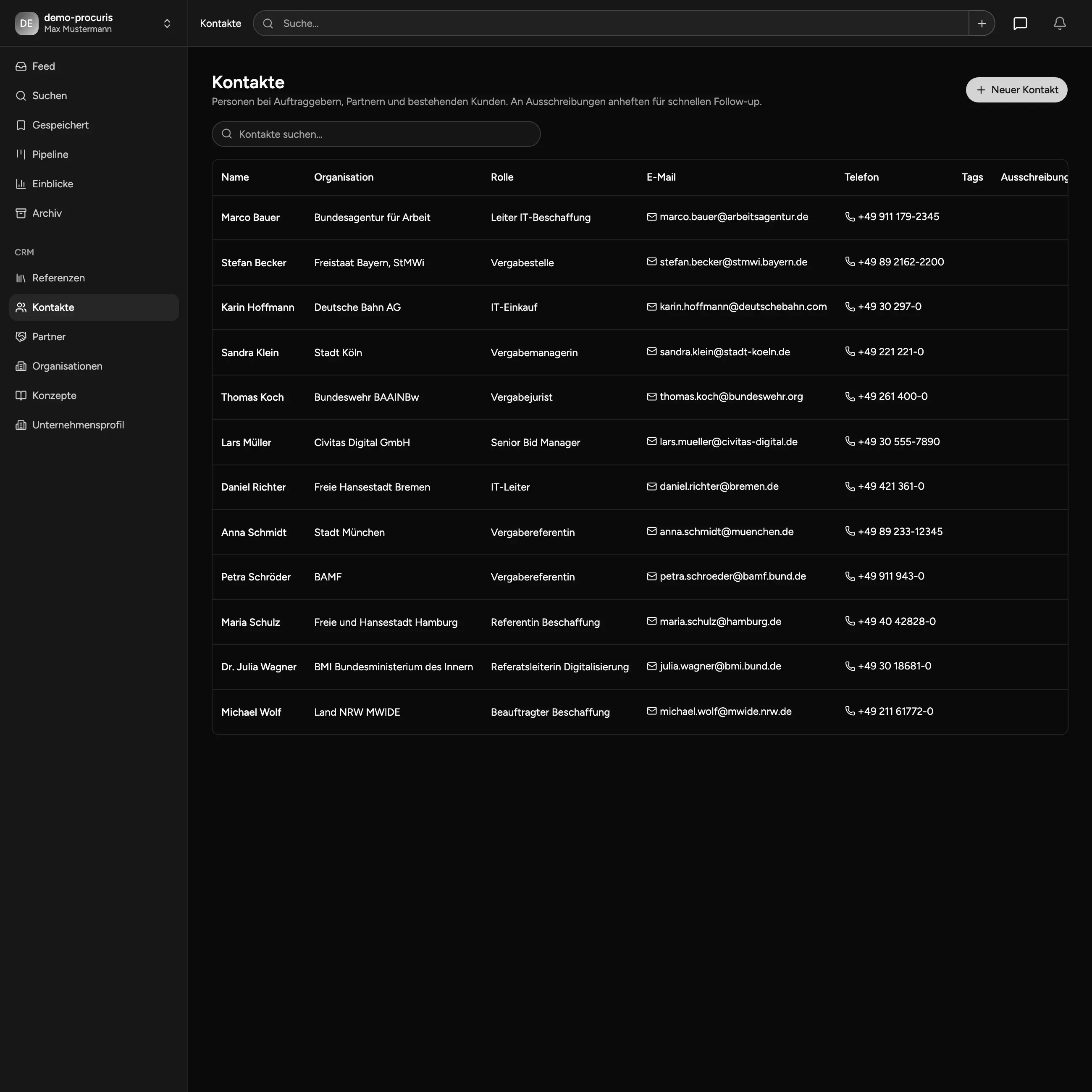
Task: Click the Organisation column header
Action: pyautogui.click(x=344, y=177)
